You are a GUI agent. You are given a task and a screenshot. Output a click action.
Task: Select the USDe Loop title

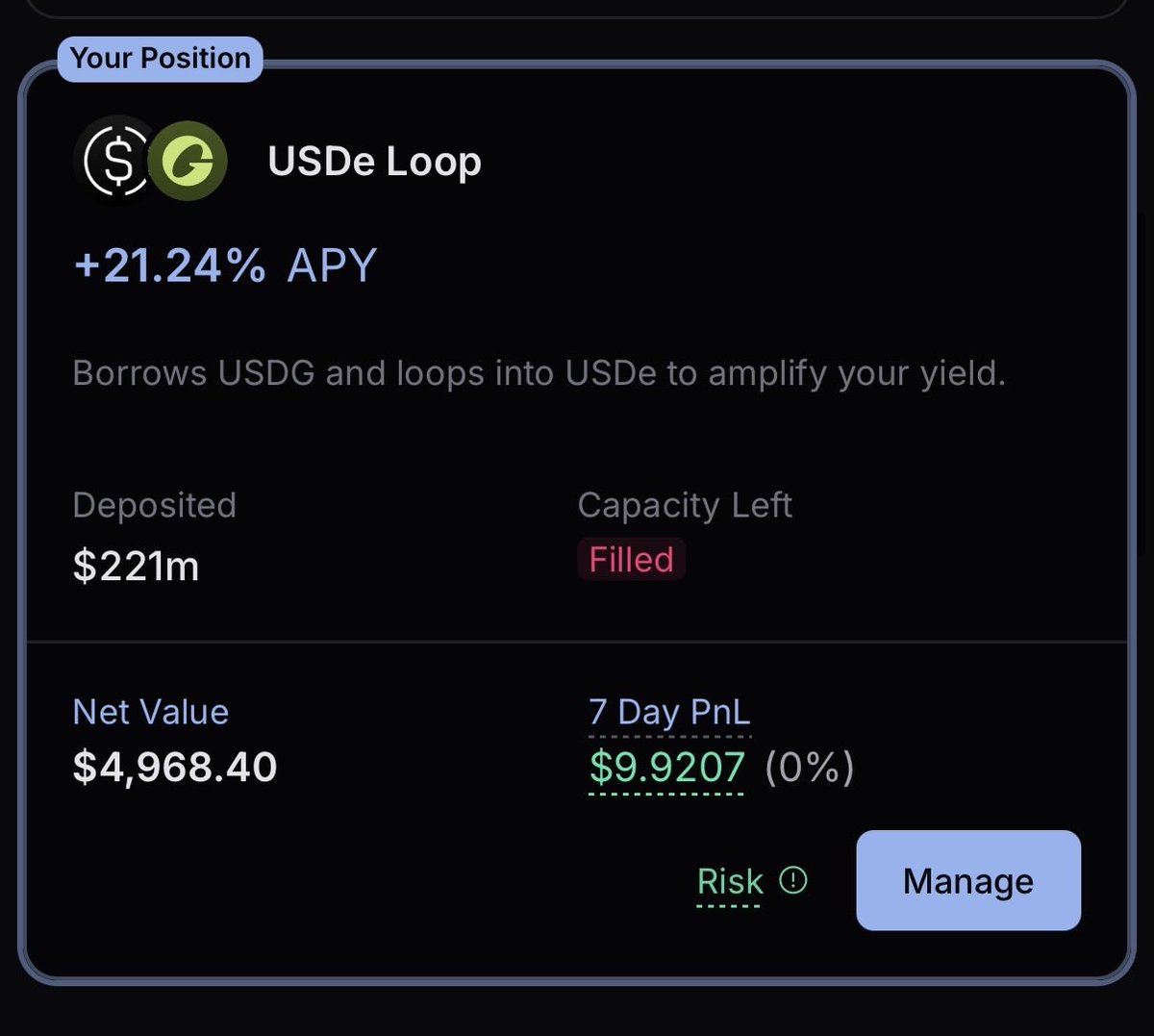tap(374, 162)
